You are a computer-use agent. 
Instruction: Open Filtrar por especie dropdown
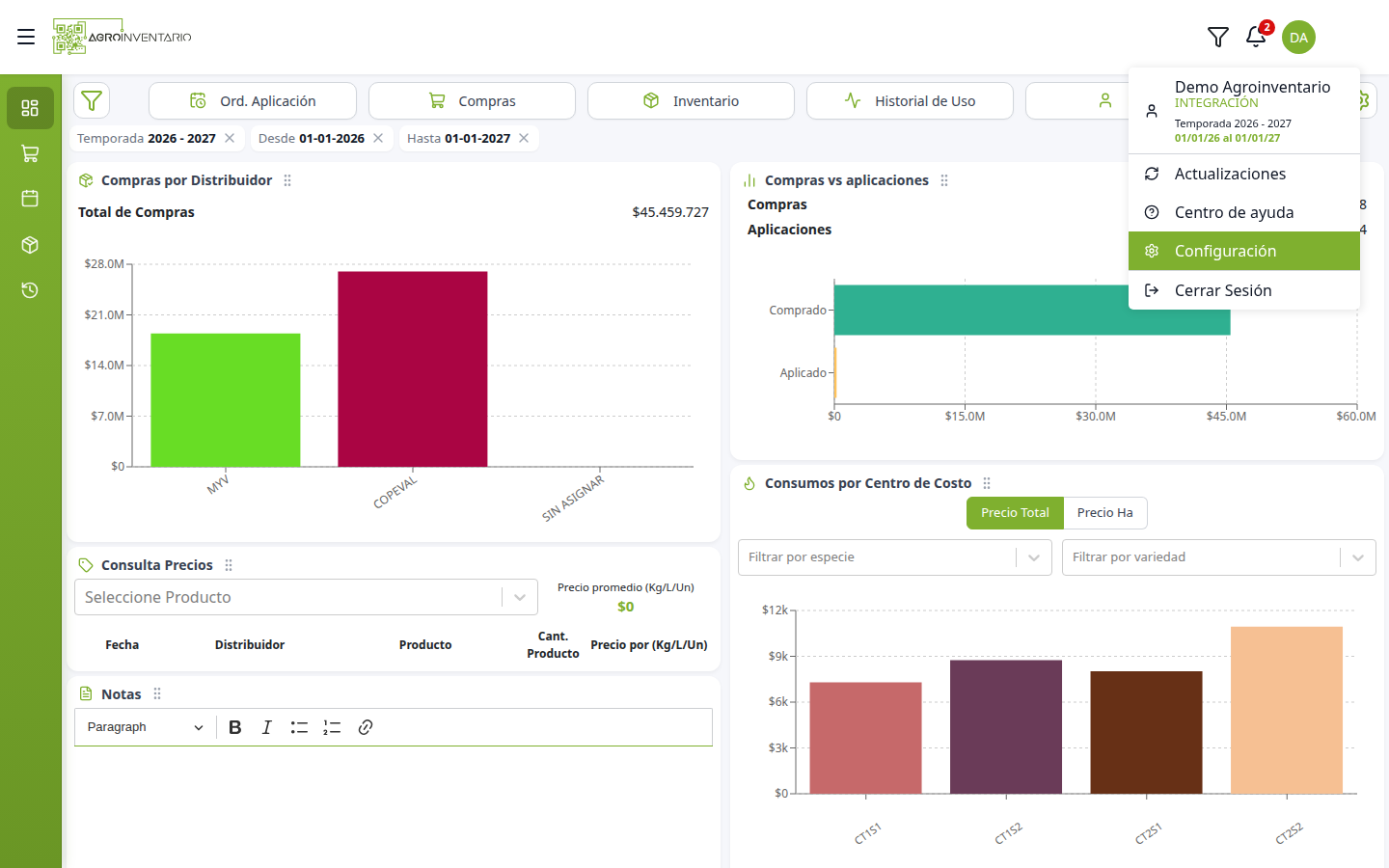pyautogui.click(x=894, y=557)
